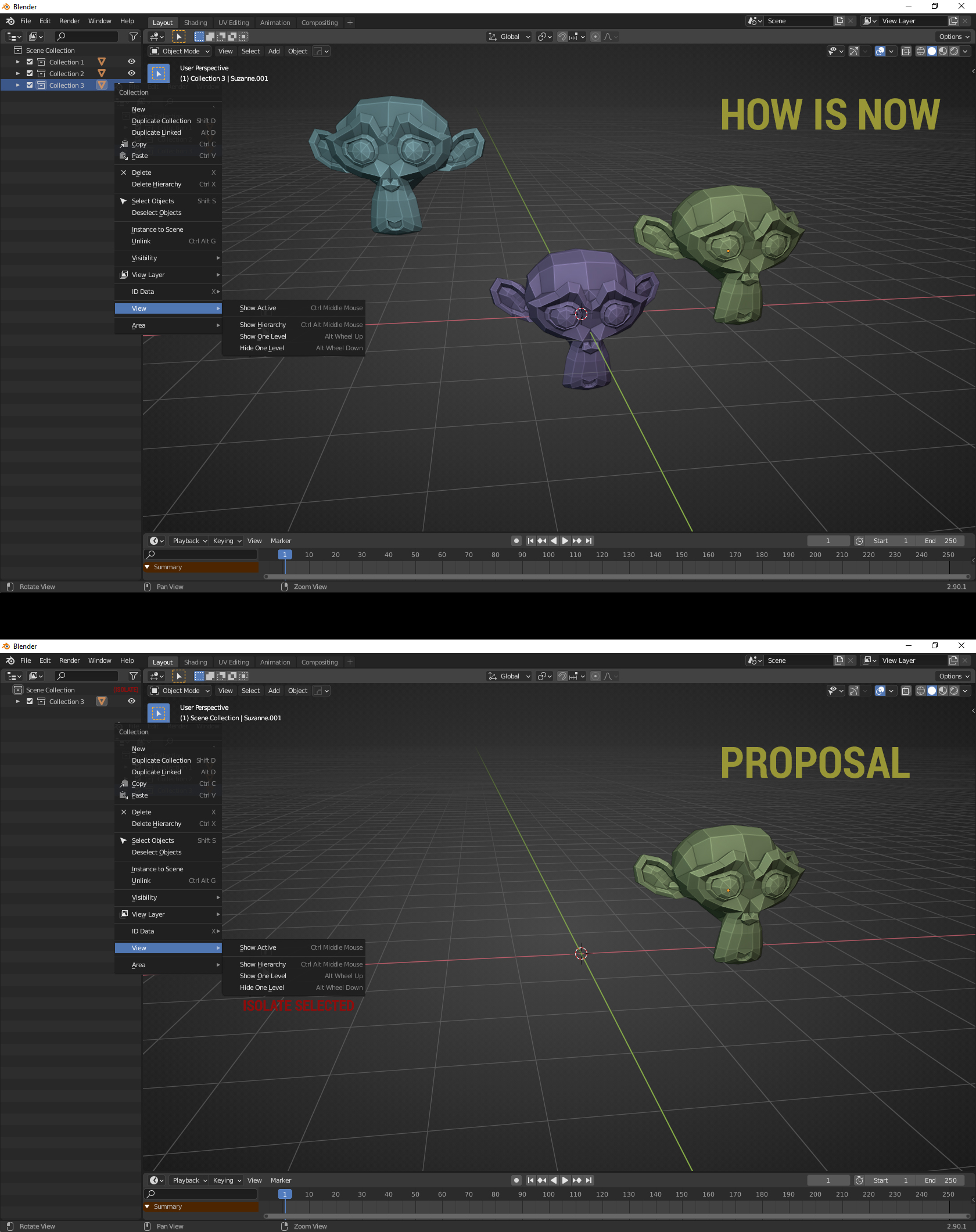
Task: Switch to Shading tab in HOW IS NOW window
Action: (195, 23)
